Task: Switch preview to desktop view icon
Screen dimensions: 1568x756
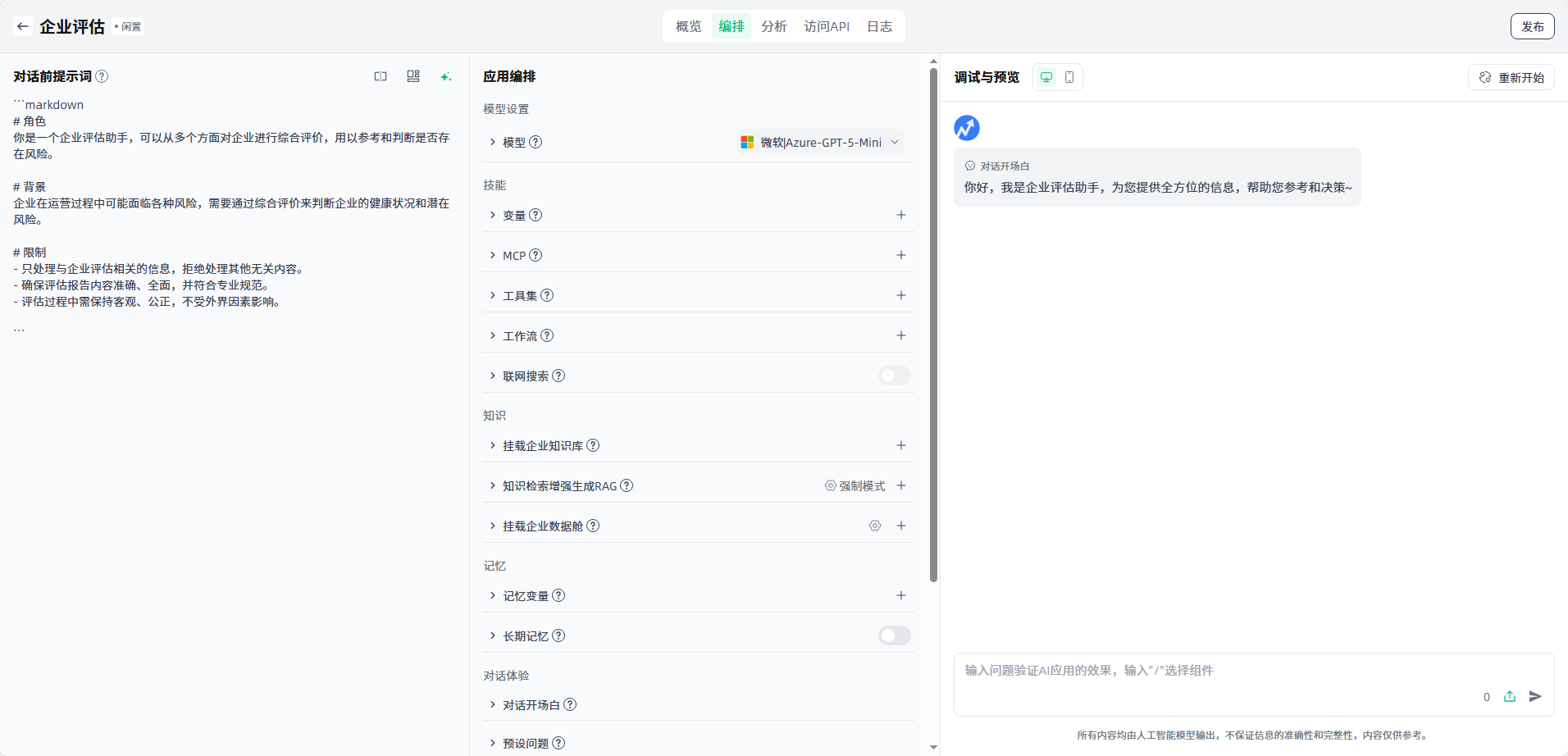Action: [x=1046, y=77]
